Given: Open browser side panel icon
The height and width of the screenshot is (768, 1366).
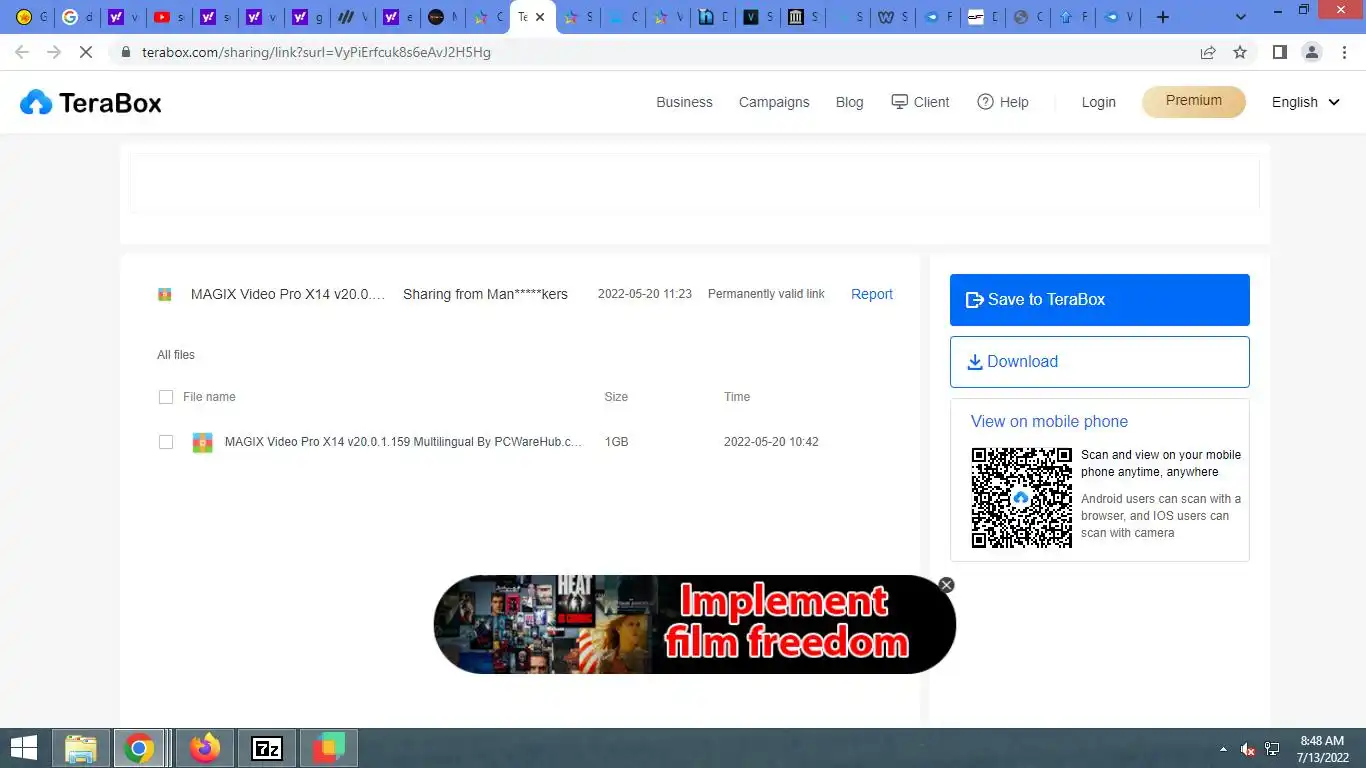Looking at the screenshot, I should point(1279,52).
